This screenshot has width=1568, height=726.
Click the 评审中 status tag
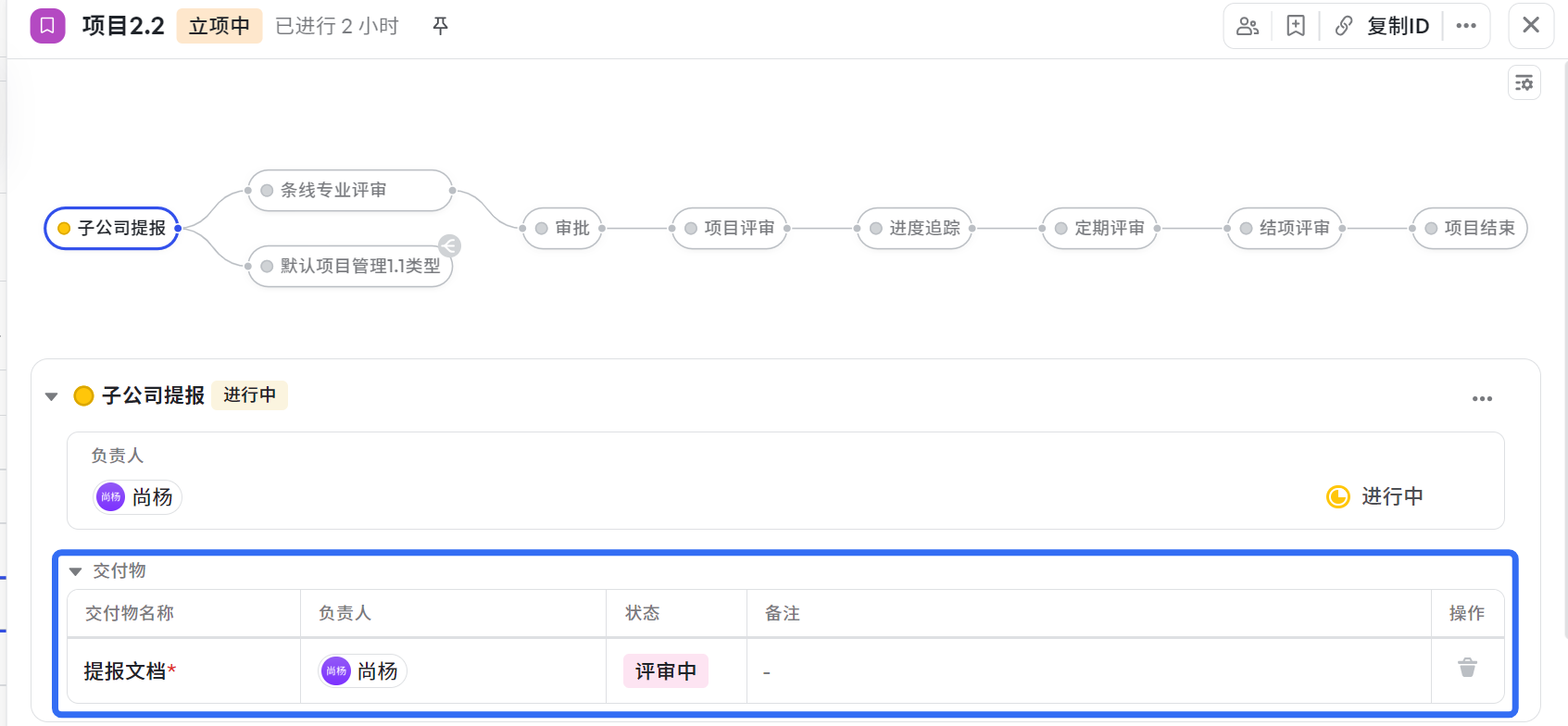pos(666,671)
